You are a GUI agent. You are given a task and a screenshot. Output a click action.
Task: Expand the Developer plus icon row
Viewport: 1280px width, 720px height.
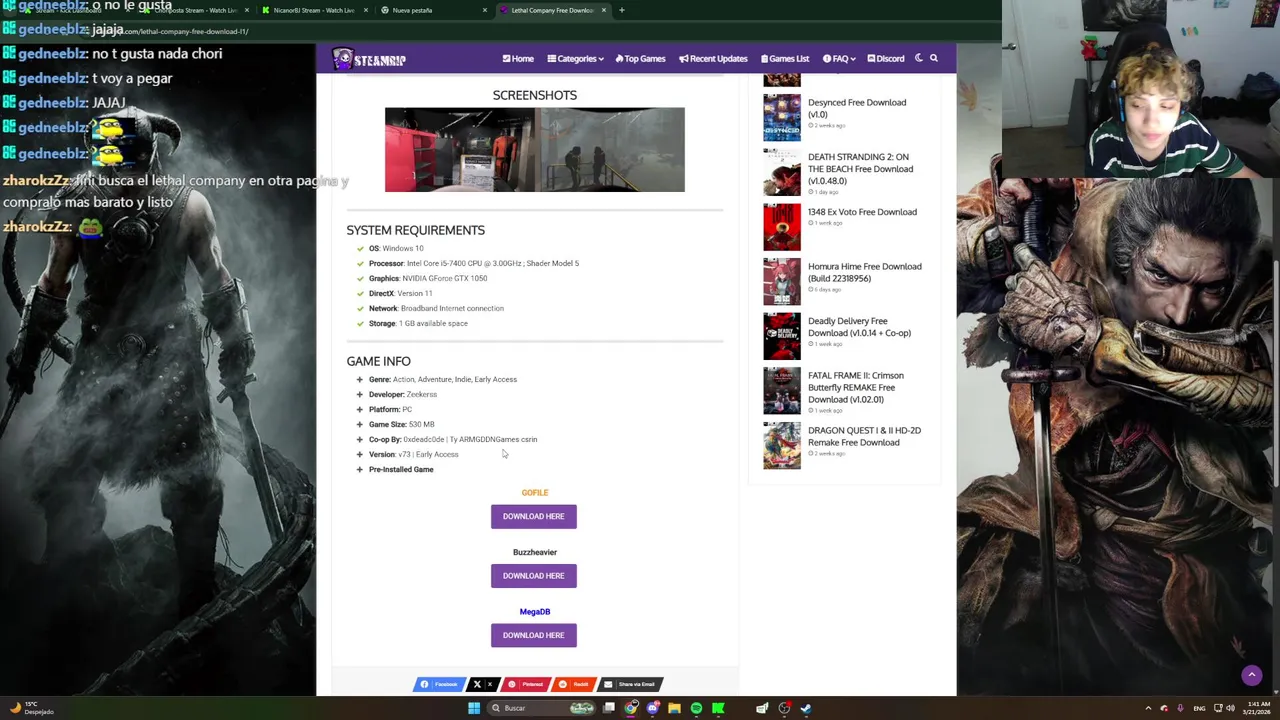(360, 395)
